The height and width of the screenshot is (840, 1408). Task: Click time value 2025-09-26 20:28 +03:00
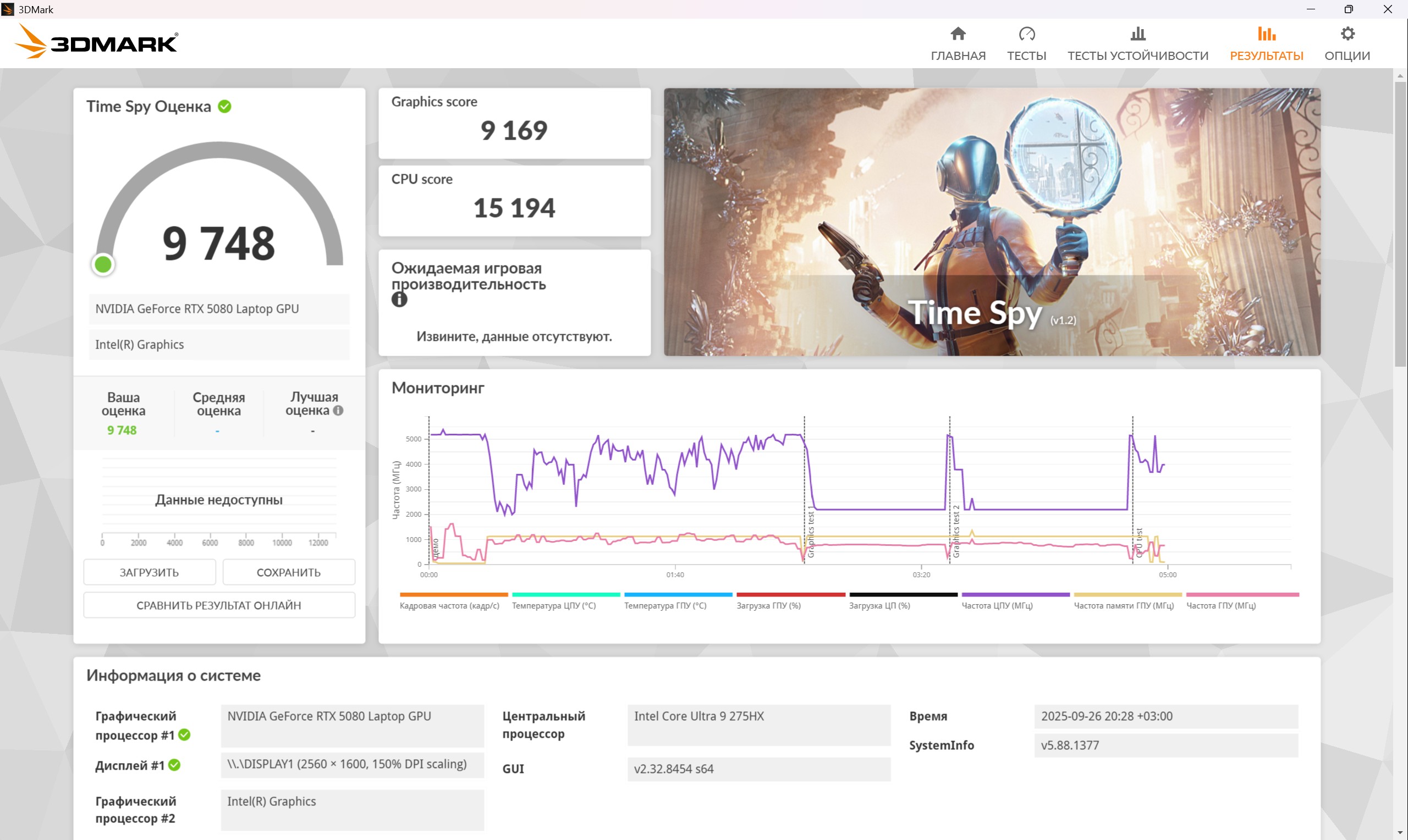click(1165, 716)
